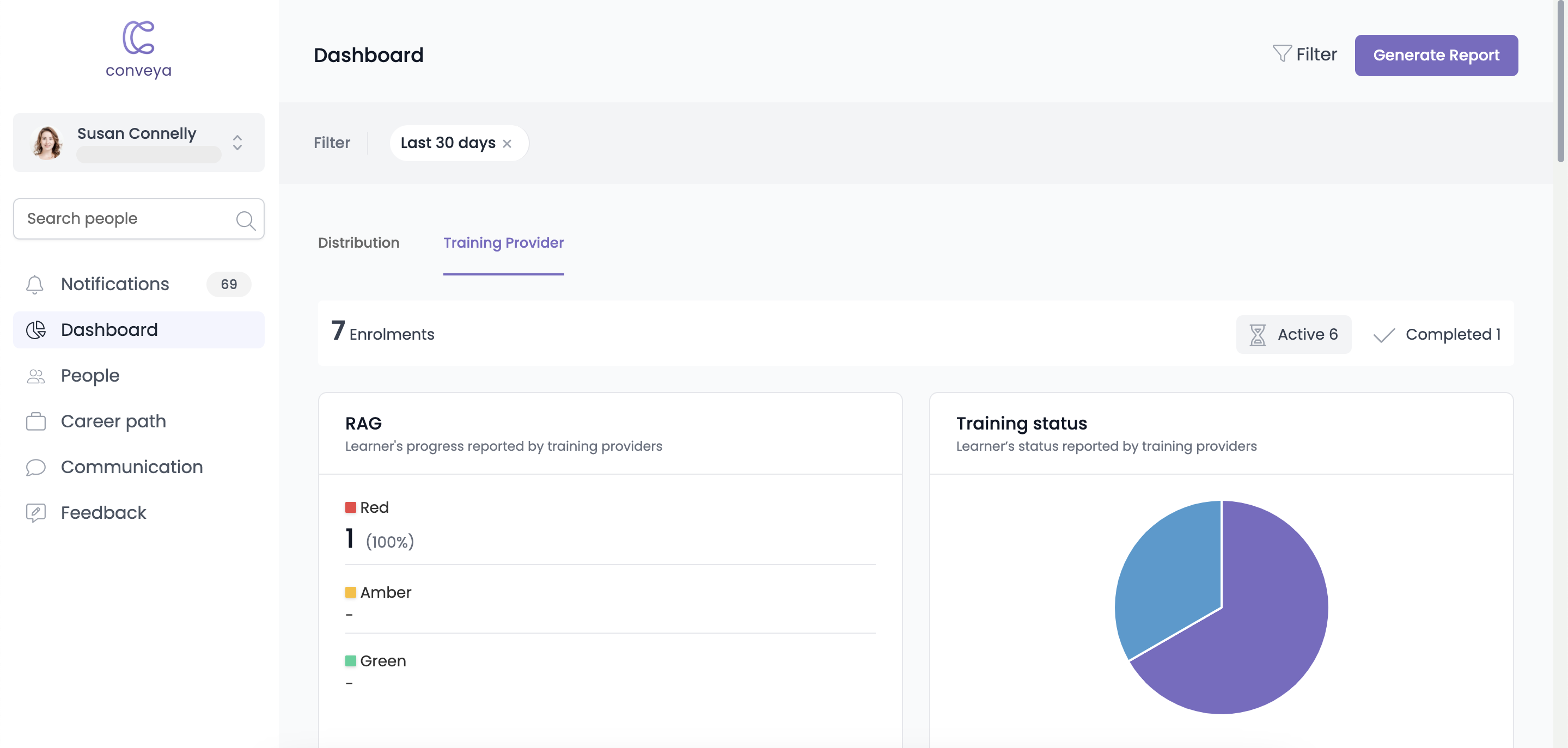This screenshot has width=1568, height=748.
Task: Open the Filter option in the header
Action: click(x=1304, y=55)
